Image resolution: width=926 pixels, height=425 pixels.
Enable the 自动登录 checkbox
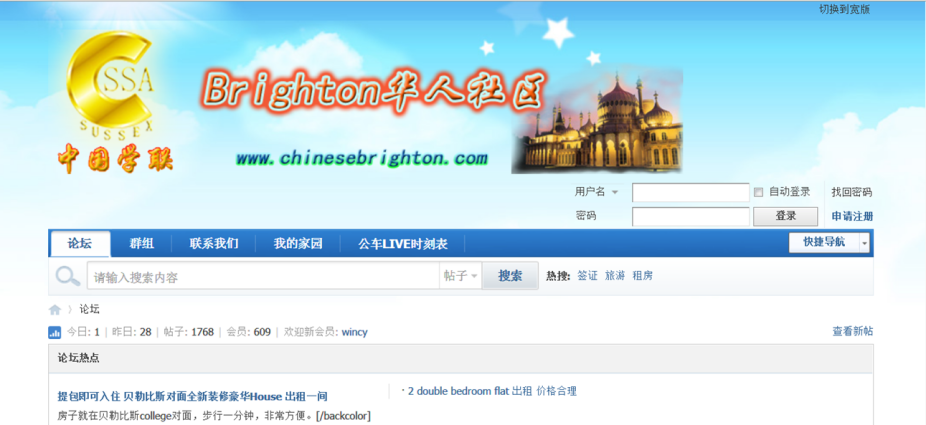(759, 192)
